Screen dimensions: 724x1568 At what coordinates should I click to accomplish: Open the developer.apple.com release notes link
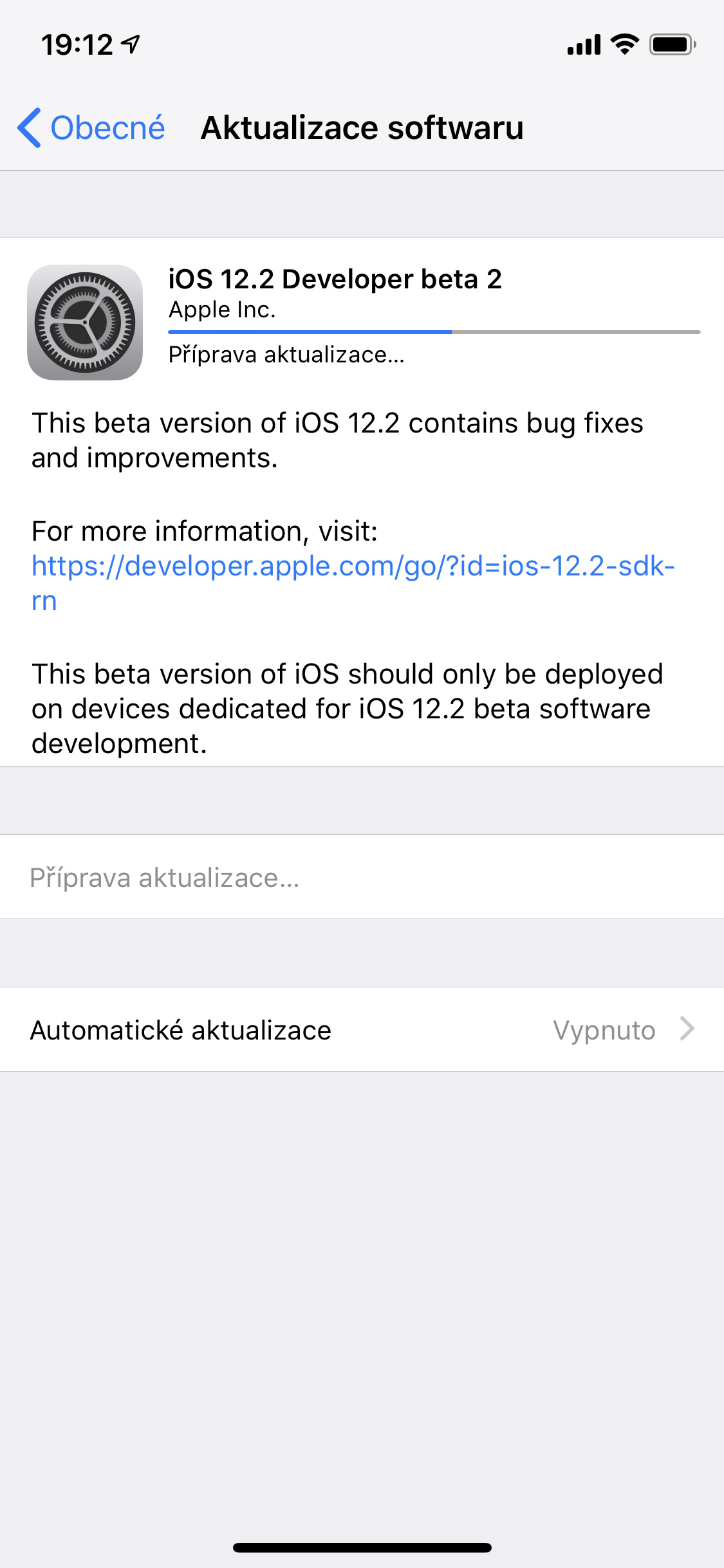[x=353, y=583]
